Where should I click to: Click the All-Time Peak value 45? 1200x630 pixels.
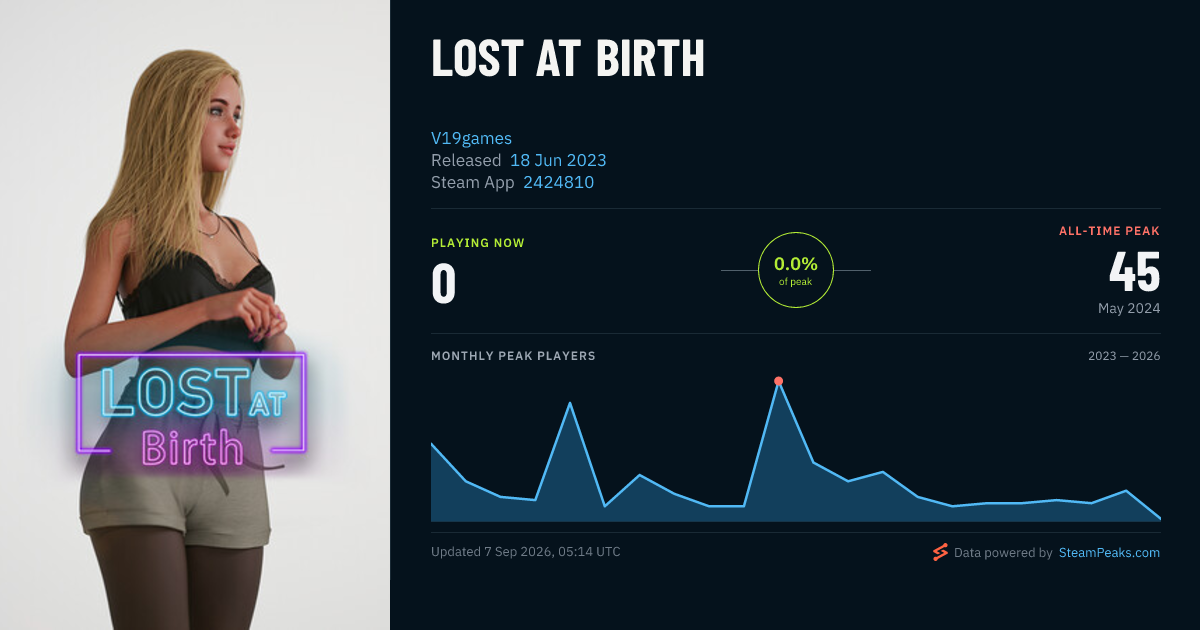point(1135,272)
